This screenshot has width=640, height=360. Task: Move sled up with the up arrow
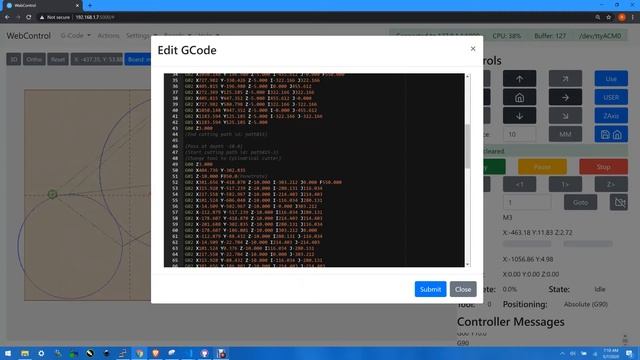pos(519,79)
